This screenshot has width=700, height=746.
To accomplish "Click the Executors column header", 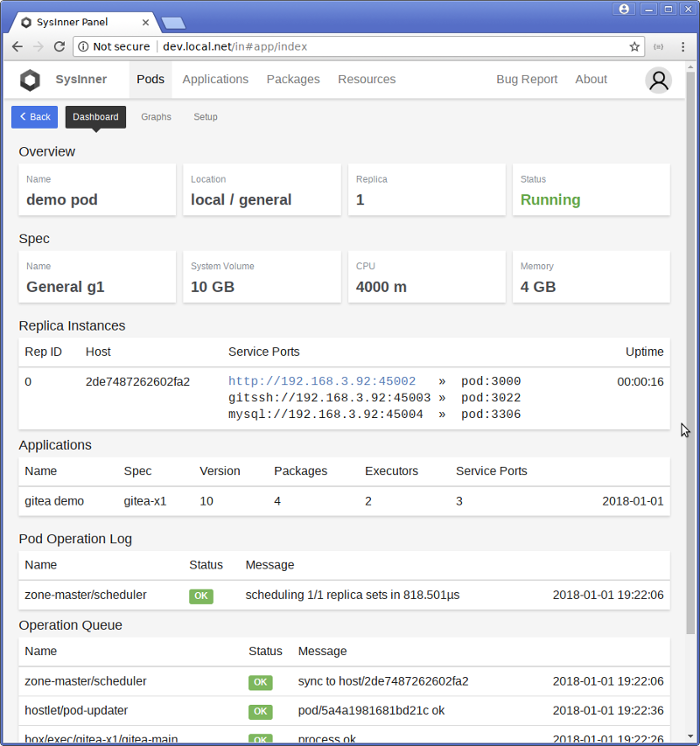I will point(392,471).
